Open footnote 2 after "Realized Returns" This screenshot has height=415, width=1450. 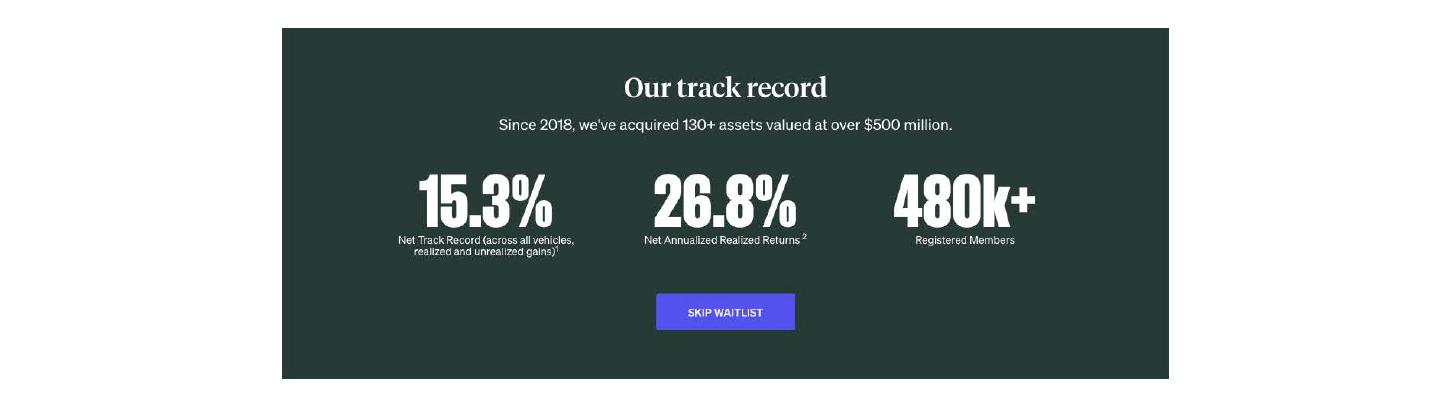[804, 238]
